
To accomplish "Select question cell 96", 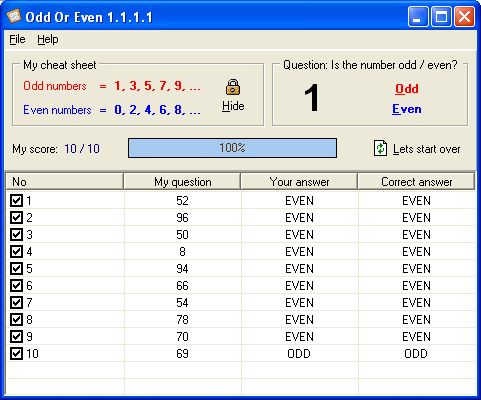I will tap(182, 218).
